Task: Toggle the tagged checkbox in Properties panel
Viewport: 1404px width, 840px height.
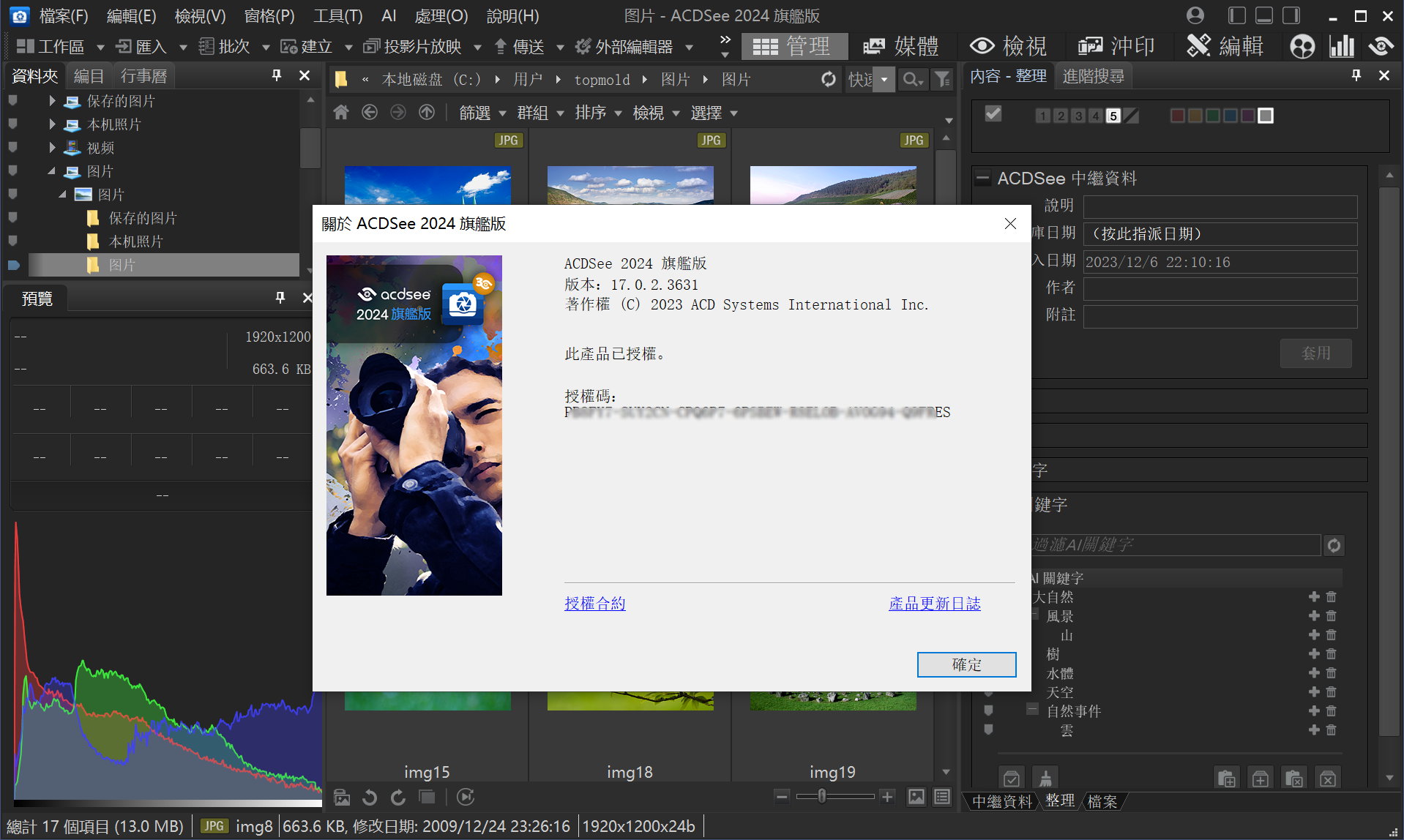Action: coord(993,114)
